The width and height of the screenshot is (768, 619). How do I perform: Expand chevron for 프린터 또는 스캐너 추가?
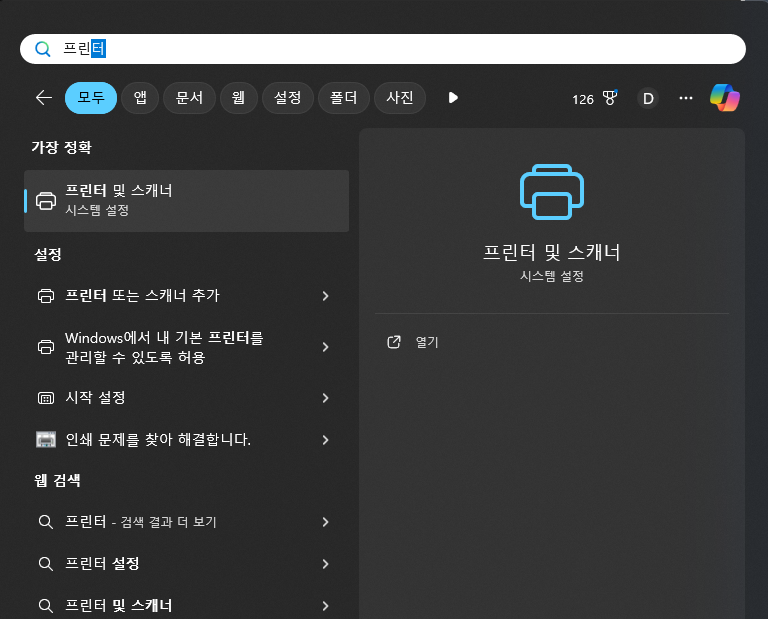click(325, 296)
